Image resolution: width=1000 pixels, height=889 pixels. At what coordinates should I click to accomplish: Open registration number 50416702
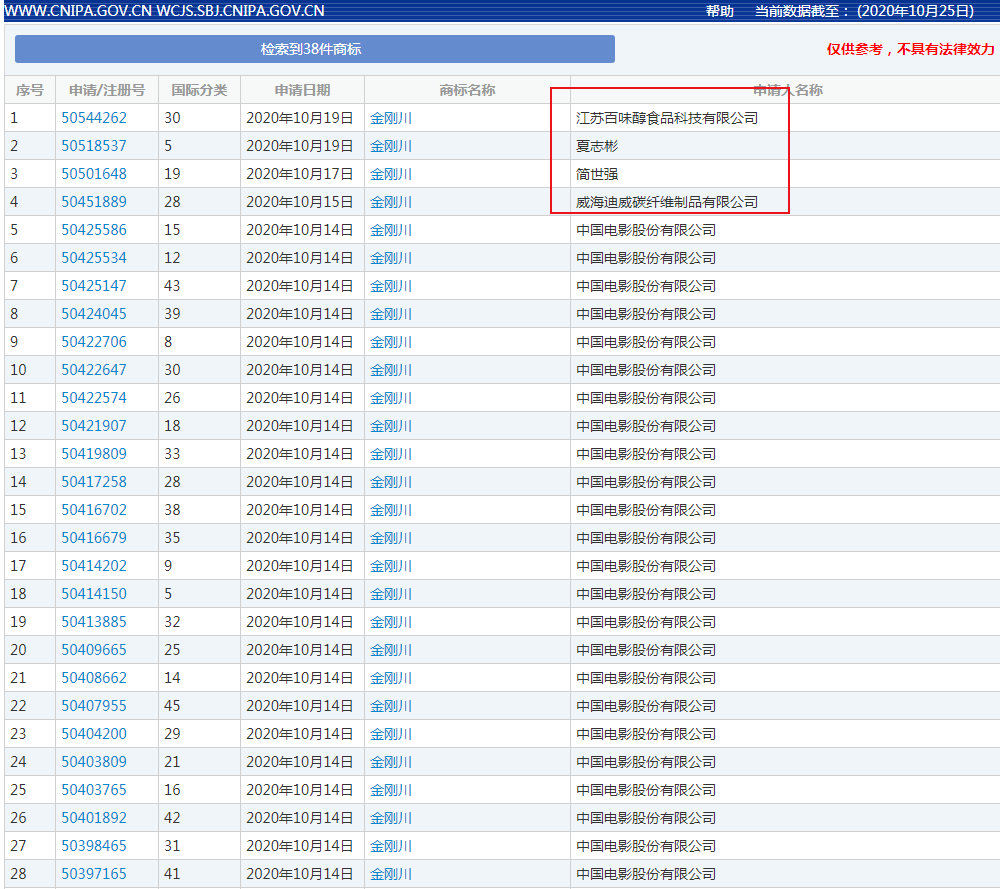point(94,510)
